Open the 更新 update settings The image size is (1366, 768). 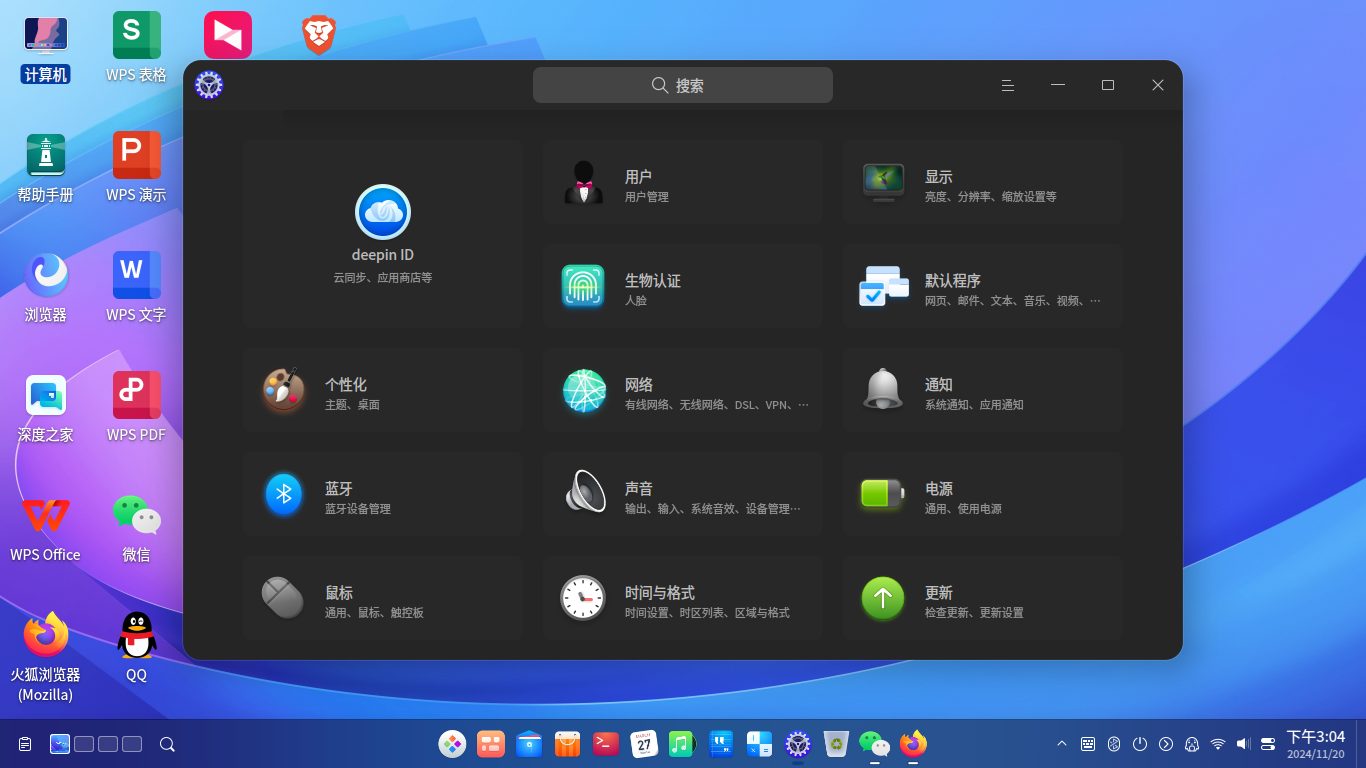(983, 598)
